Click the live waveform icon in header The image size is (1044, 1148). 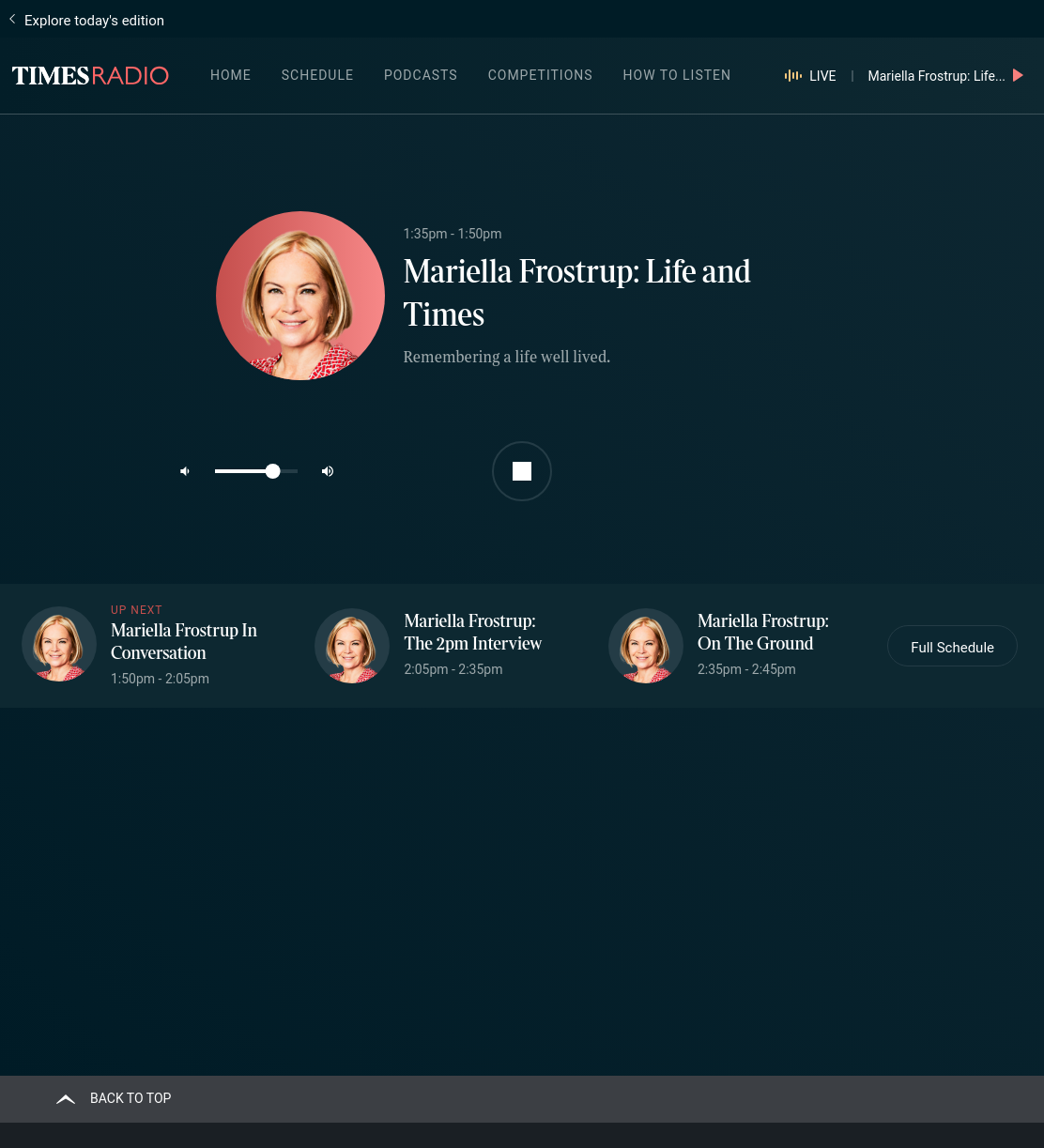point(793,76)
